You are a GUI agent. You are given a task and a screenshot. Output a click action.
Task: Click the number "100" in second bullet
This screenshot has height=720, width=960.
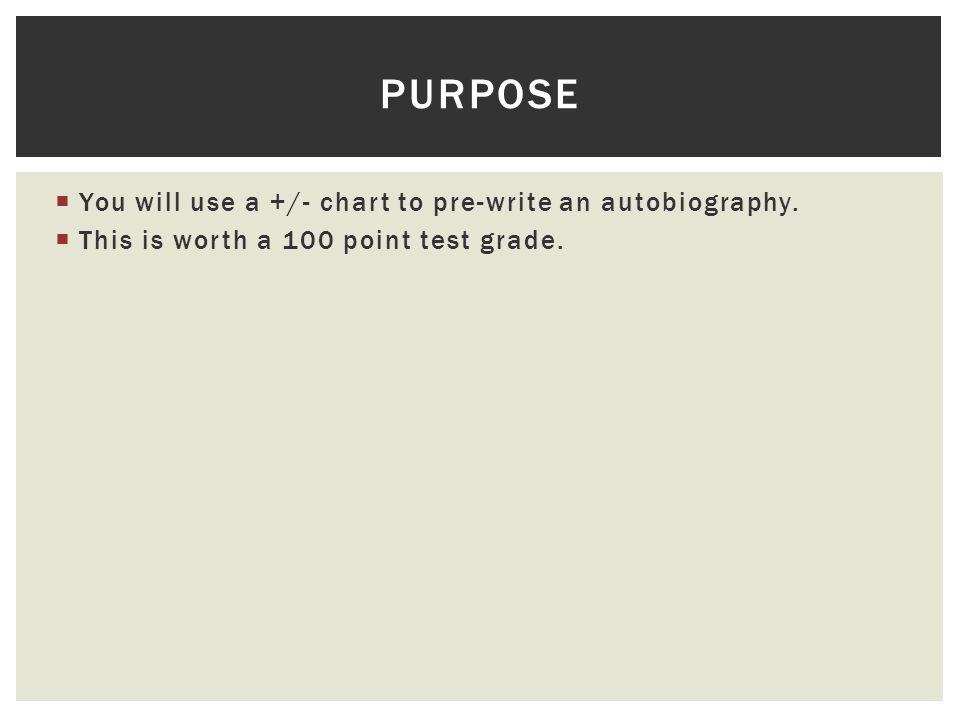click(308, 241)
